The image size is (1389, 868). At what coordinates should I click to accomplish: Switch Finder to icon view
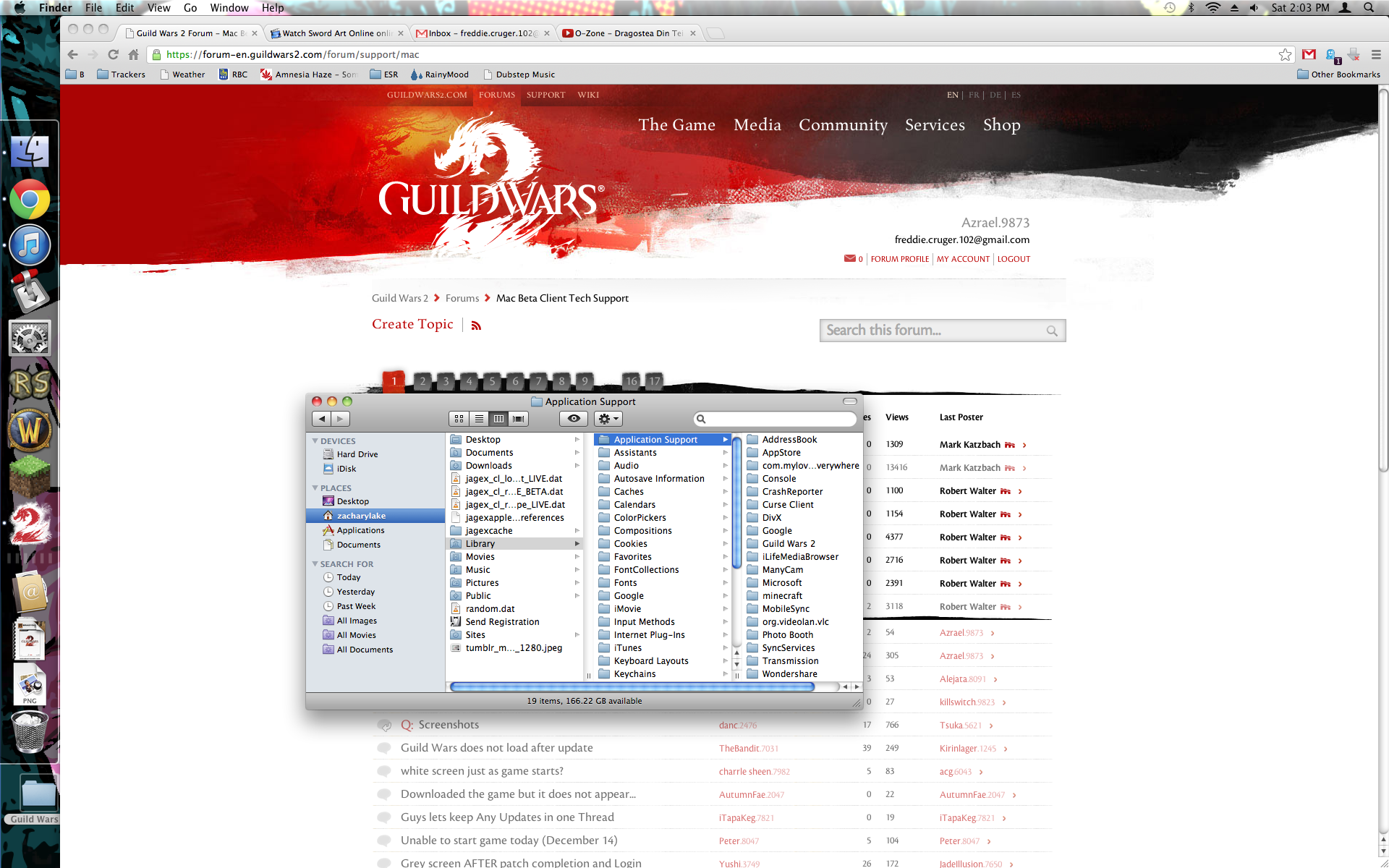point(459,419)
